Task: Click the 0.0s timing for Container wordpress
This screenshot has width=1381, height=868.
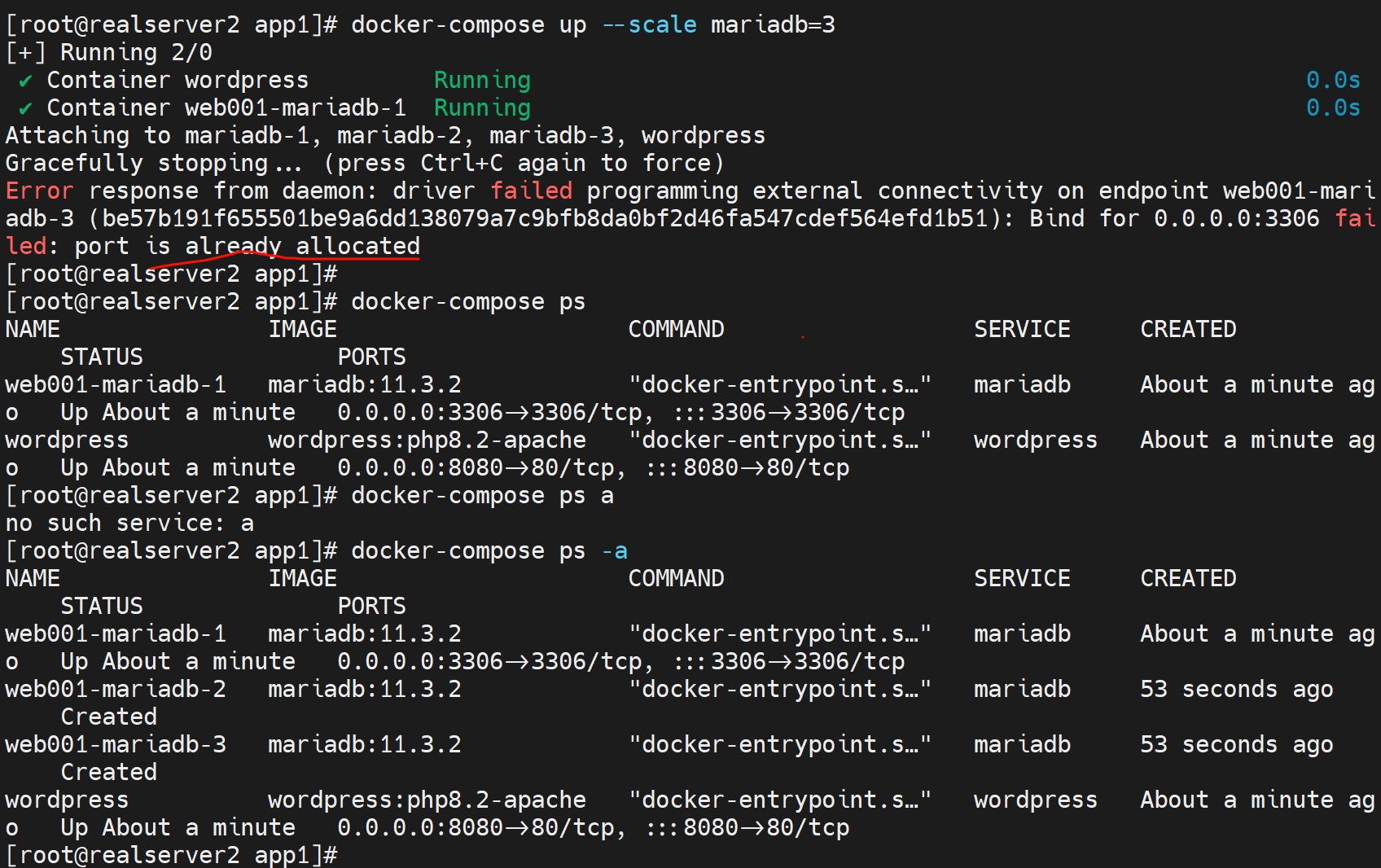Action: point(1333,80)
